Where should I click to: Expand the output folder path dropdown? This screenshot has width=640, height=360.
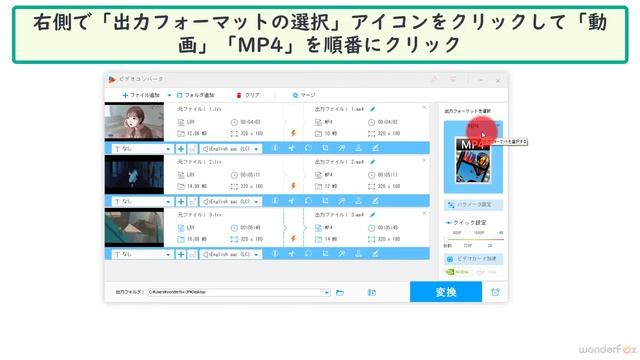click(x=327, y=292)
